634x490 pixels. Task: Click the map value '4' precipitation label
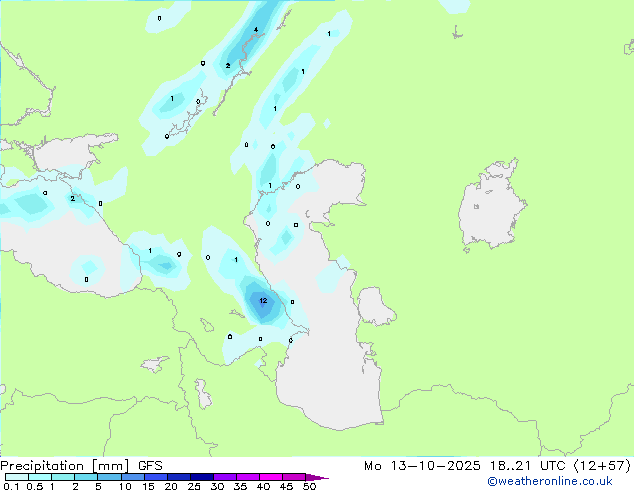point(256,30)
